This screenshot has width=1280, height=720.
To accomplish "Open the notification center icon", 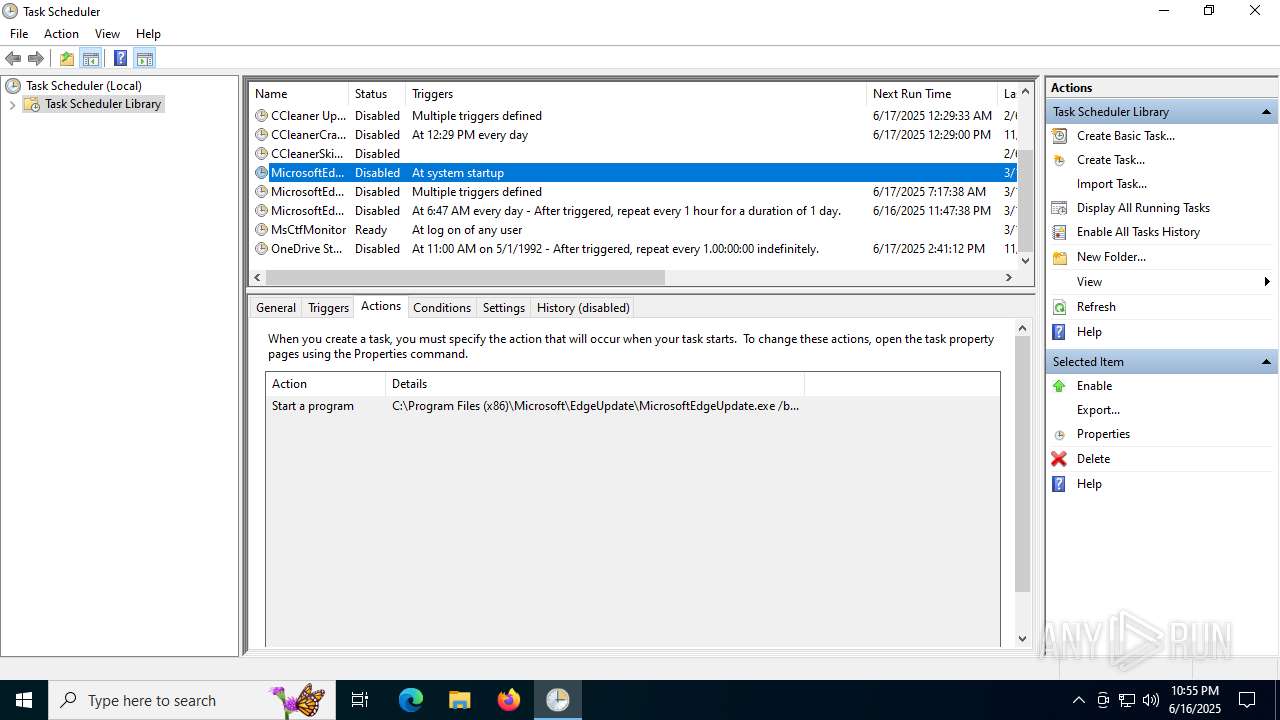I will (1247, 700).
